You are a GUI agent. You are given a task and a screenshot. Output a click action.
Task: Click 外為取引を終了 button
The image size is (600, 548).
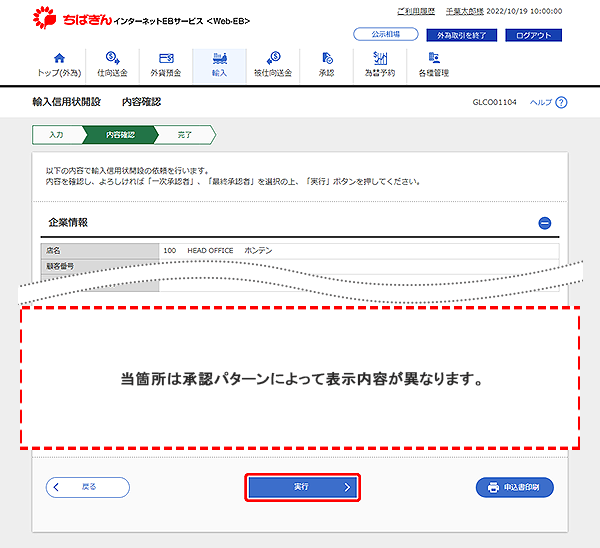tap(461, 35)
